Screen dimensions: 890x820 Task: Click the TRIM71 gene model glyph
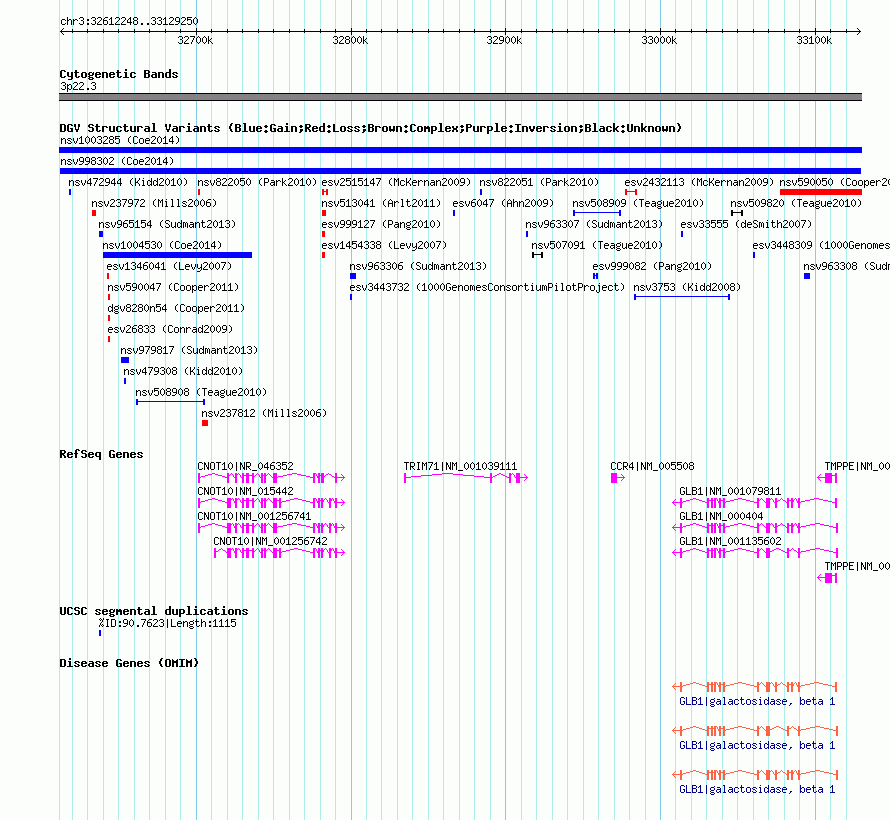pyautogui.click(x=465, y=478)
